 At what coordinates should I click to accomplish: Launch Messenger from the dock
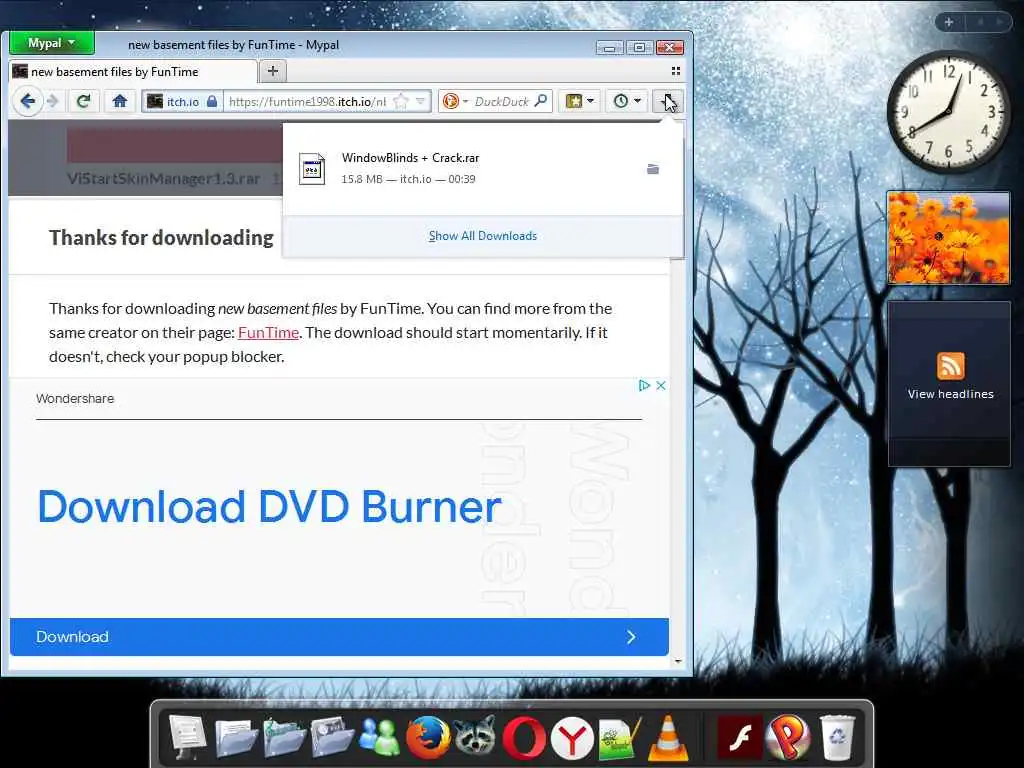(380, 738)
